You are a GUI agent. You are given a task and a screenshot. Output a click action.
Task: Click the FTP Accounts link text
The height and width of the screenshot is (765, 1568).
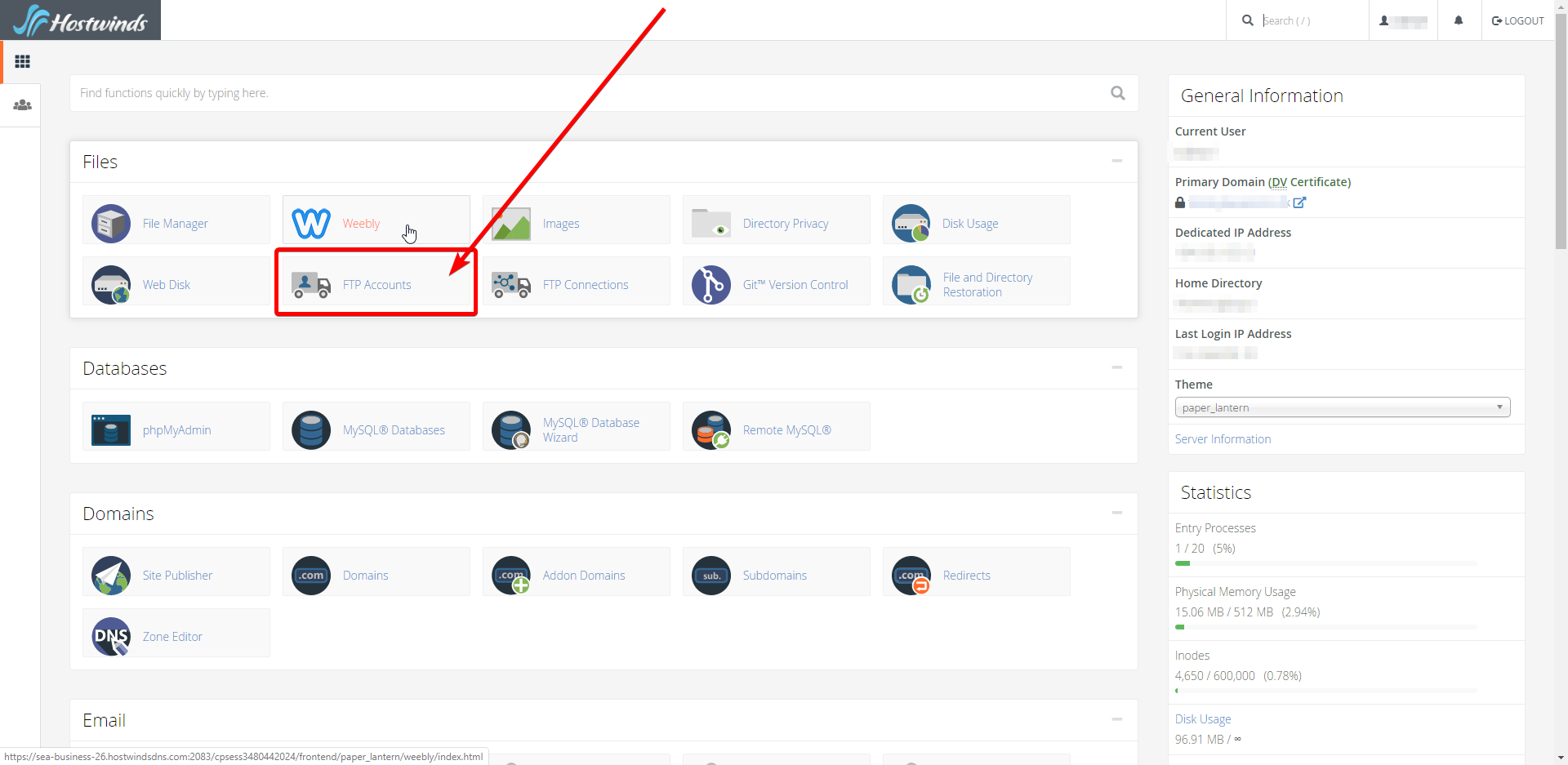tap(376, 285)
